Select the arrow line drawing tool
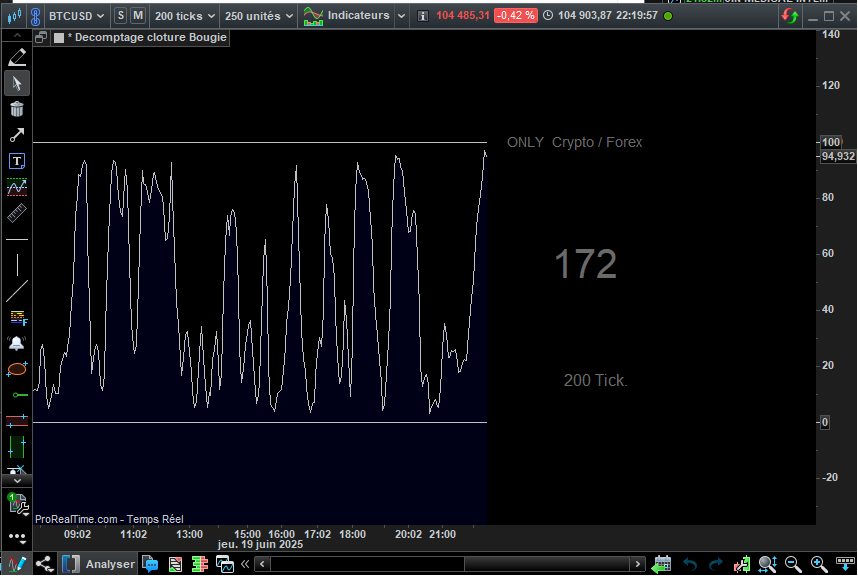Screen dimensions: 858x576 pyautogui.click(x=17, y=135)
